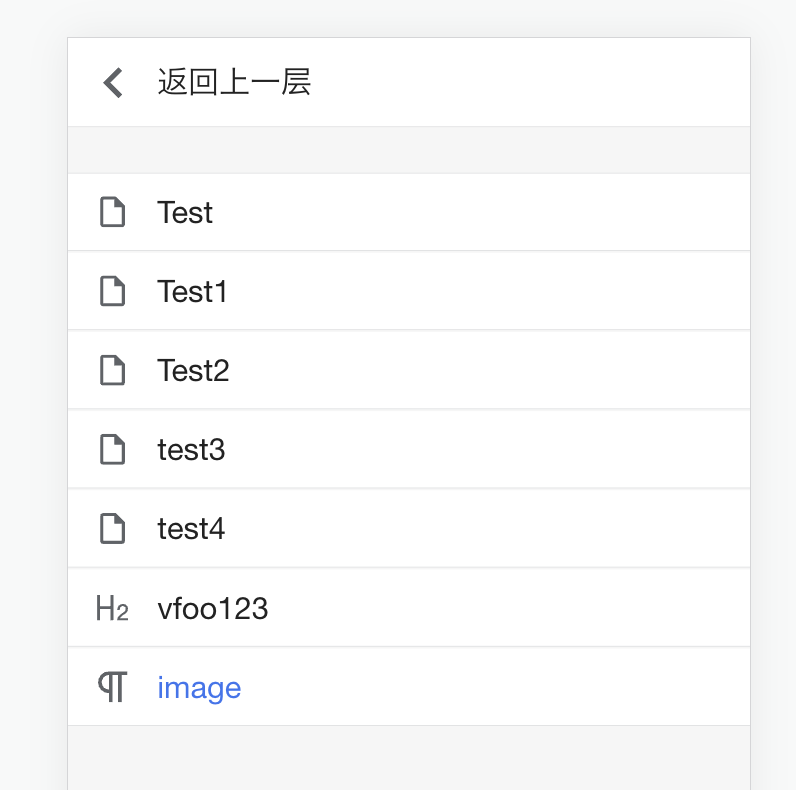Open the Test page entry
The width and height of the screenshot is (796, 790).
pyautogui.click(x=185, y=212)
